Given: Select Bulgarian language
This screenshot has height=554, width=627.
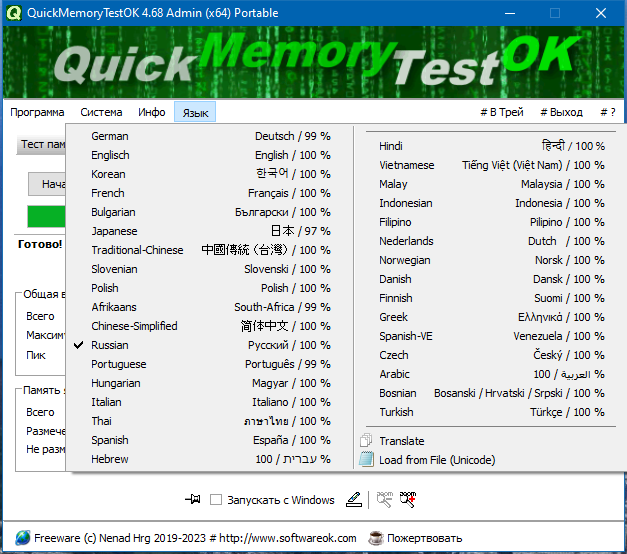Looking at the screenshot, I should point(210,212).
